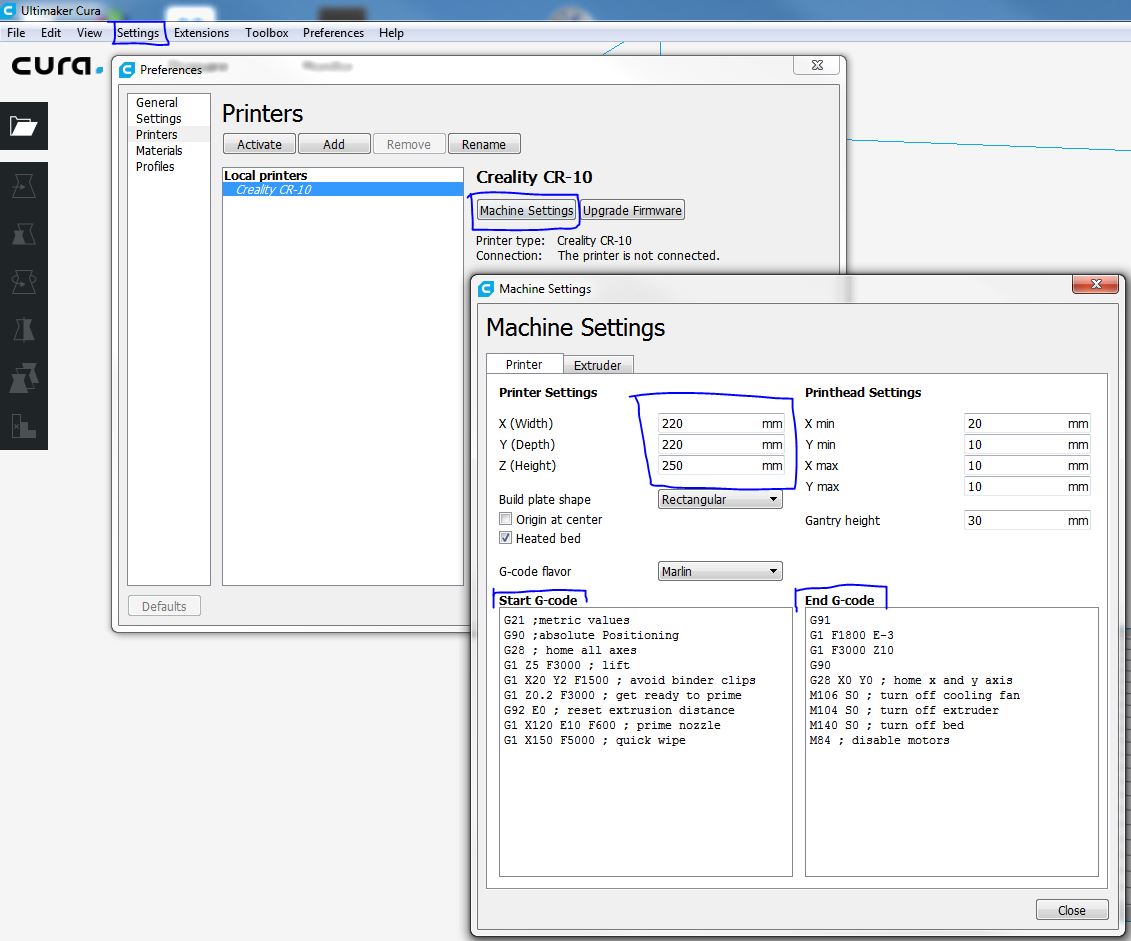Click Close button in Machine Settings dialog
The image size is (1131, 941).
click(1071, 910)
